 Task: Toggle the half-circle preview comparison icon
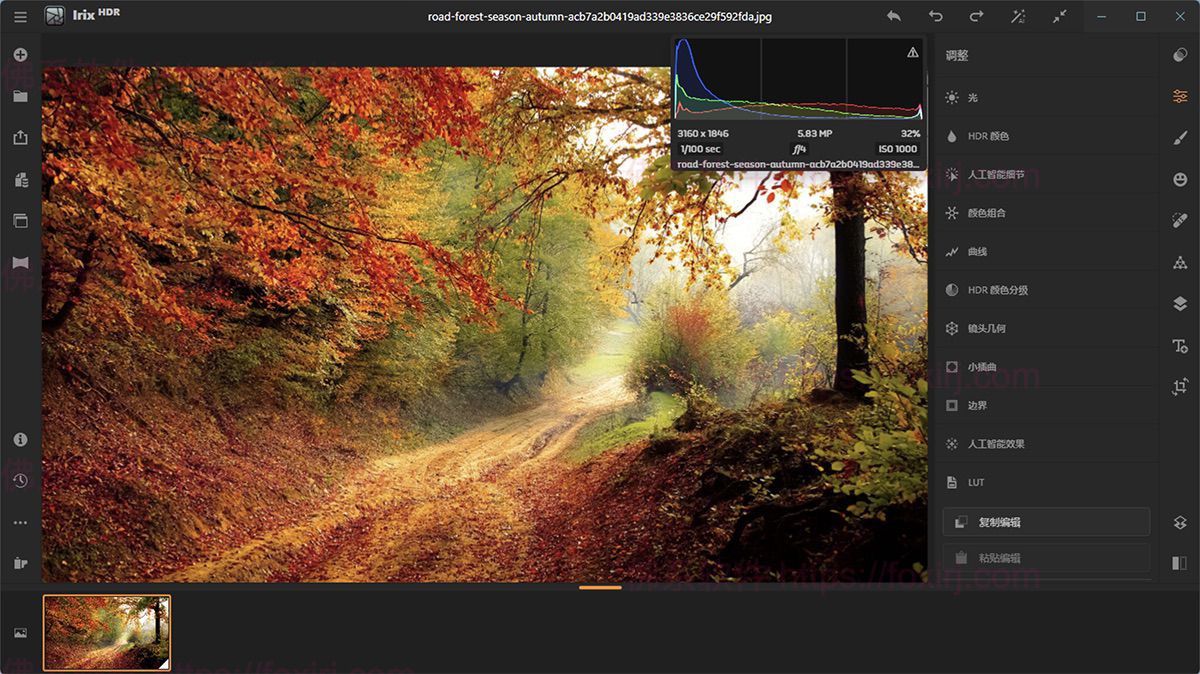[x=1178, y=55]
